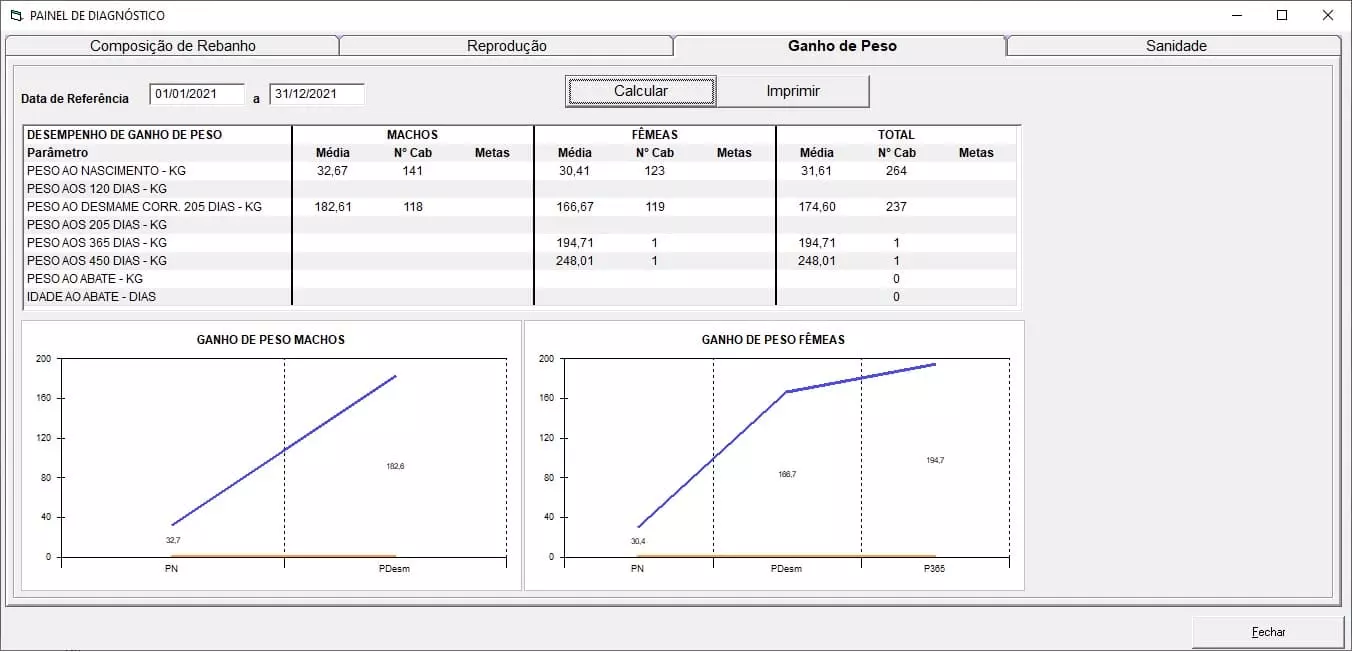This screenshot has height=652, width=1352.
Task: Minimize the diagnostic panel window
Action: [1236, 15]
